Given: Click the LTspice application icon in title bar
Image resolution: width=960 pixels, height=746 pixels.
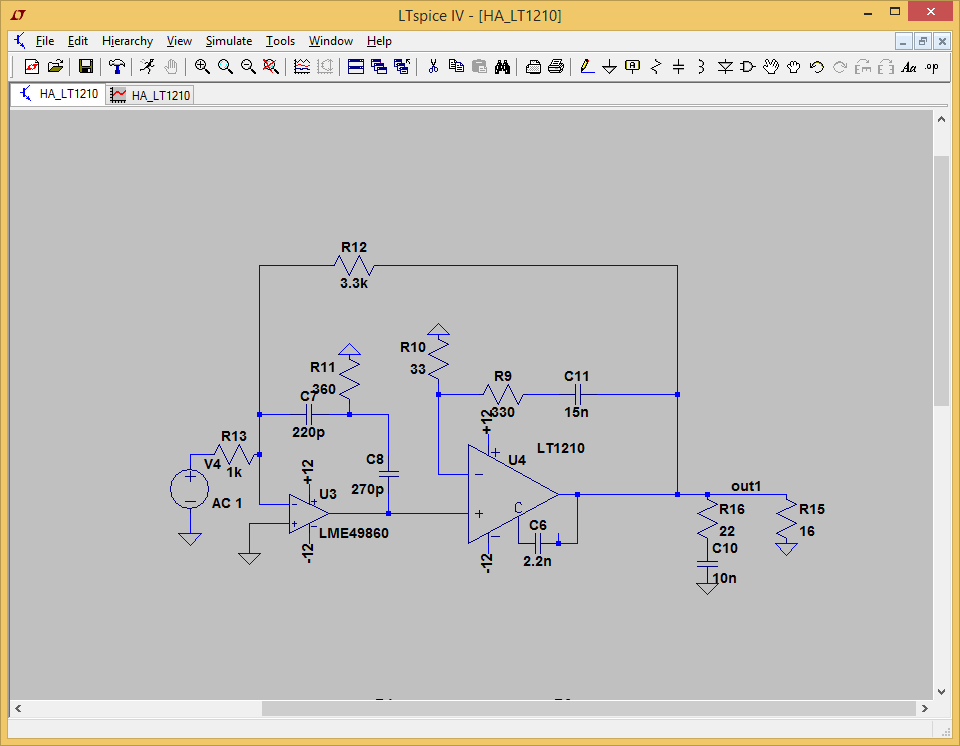Looking at the screenshot, I should tap(18, 15).
